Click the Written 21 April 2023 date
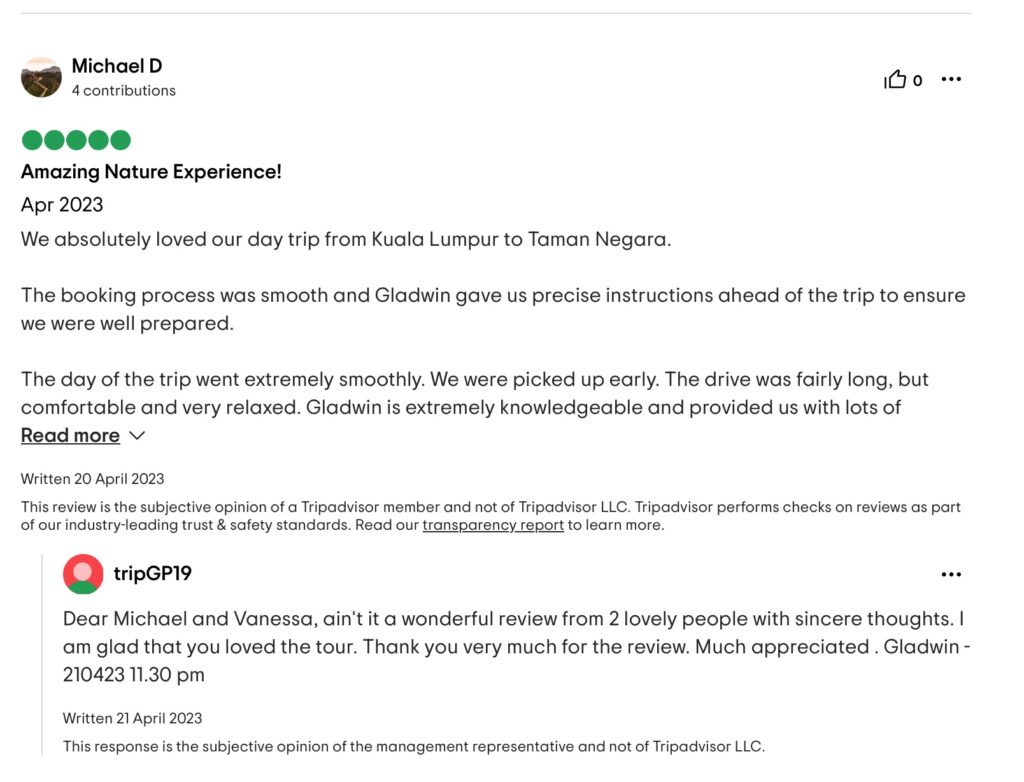1024x782 pixels. (133, 718)
